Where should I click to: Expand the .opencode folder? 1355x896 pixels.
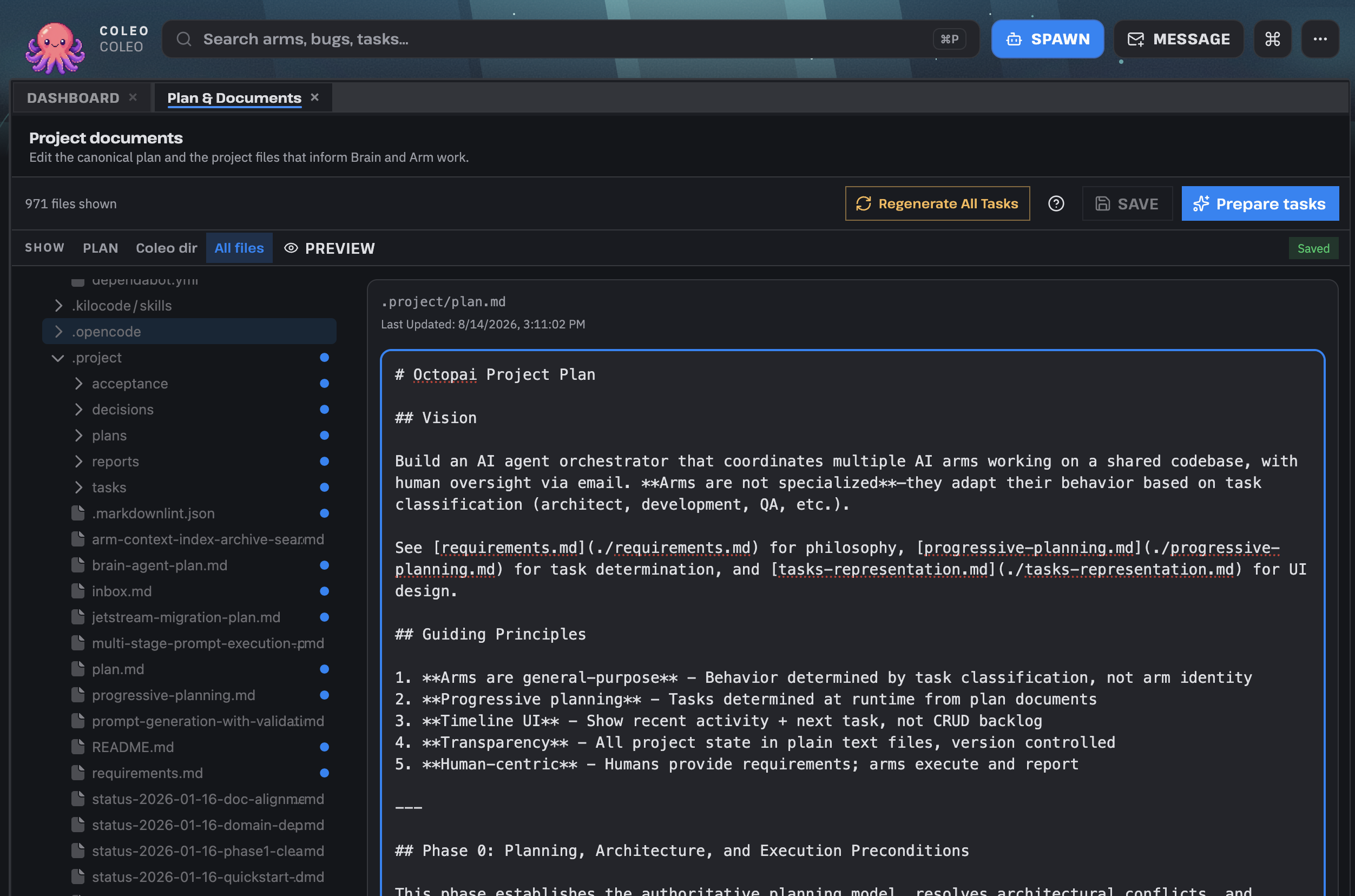coord(58,332)
